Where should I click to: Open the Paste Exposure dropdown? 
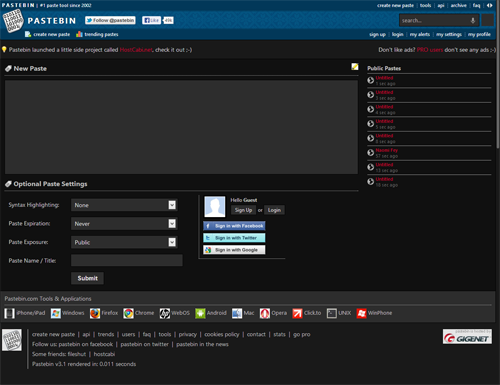click(x=124, y=242)
